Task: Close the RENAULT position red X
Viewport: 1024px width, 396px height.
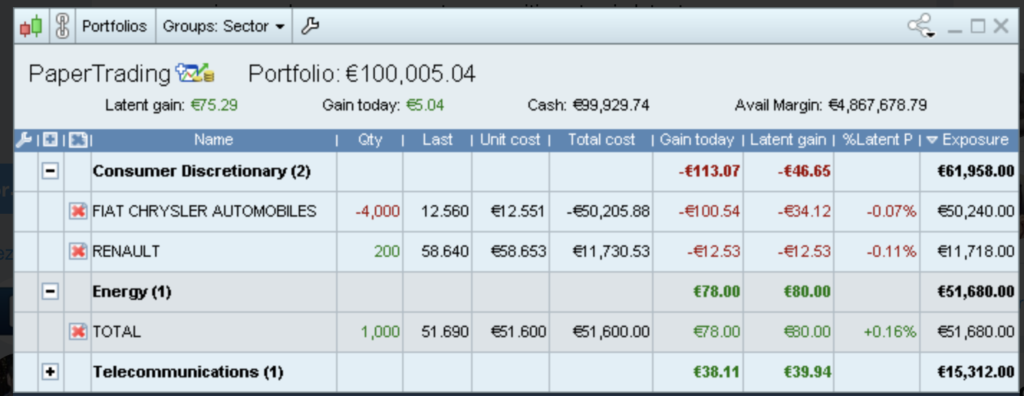Action: tap(78, 252)
